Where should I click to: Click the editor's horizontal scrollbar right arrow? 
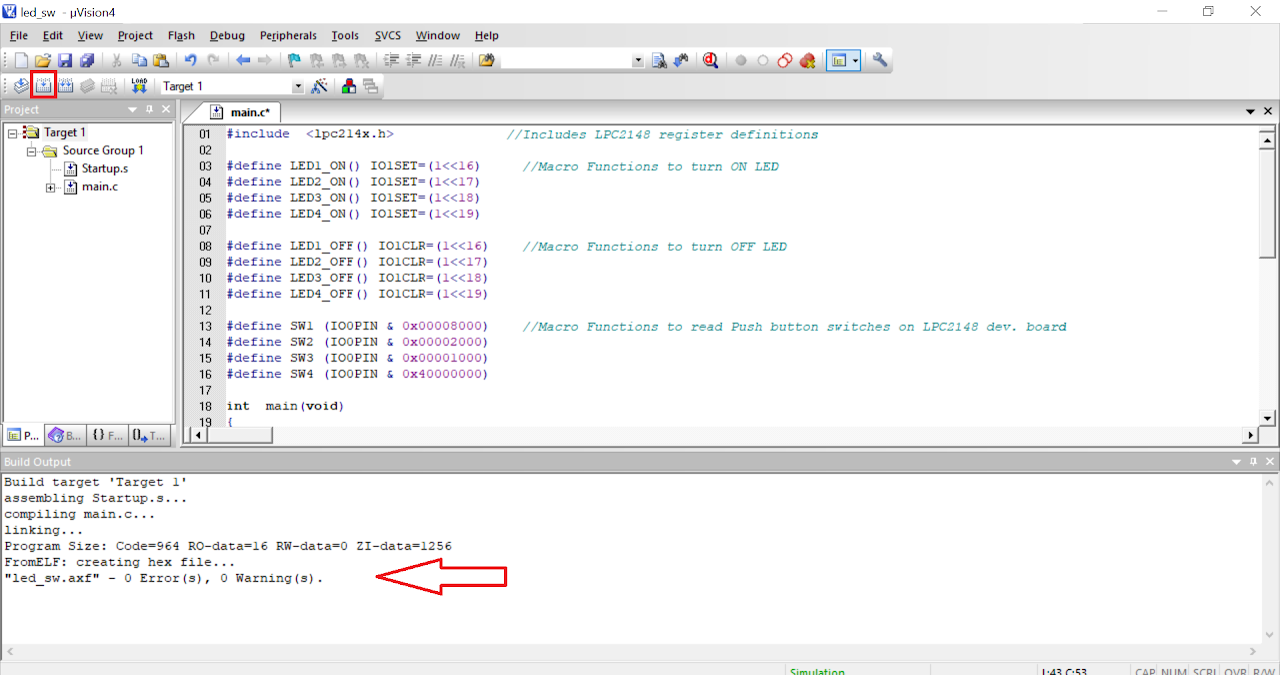[1249, 435]
